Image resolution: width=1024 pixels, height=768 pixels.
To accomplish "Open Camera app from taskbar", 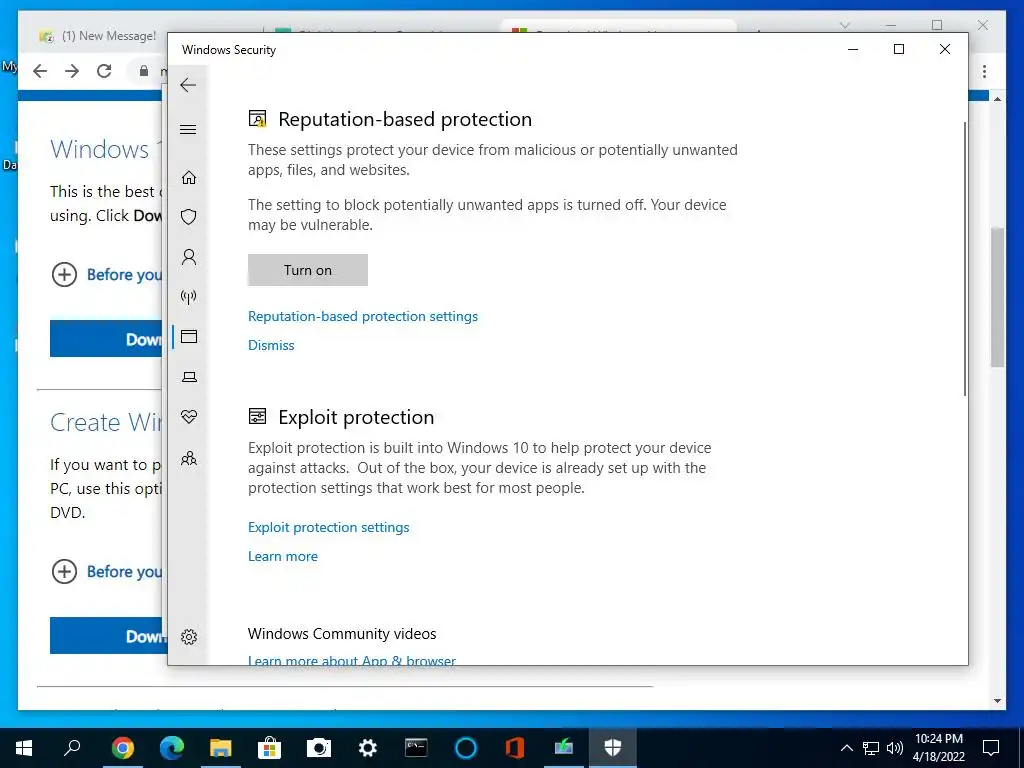I will [x=319, y=748].
